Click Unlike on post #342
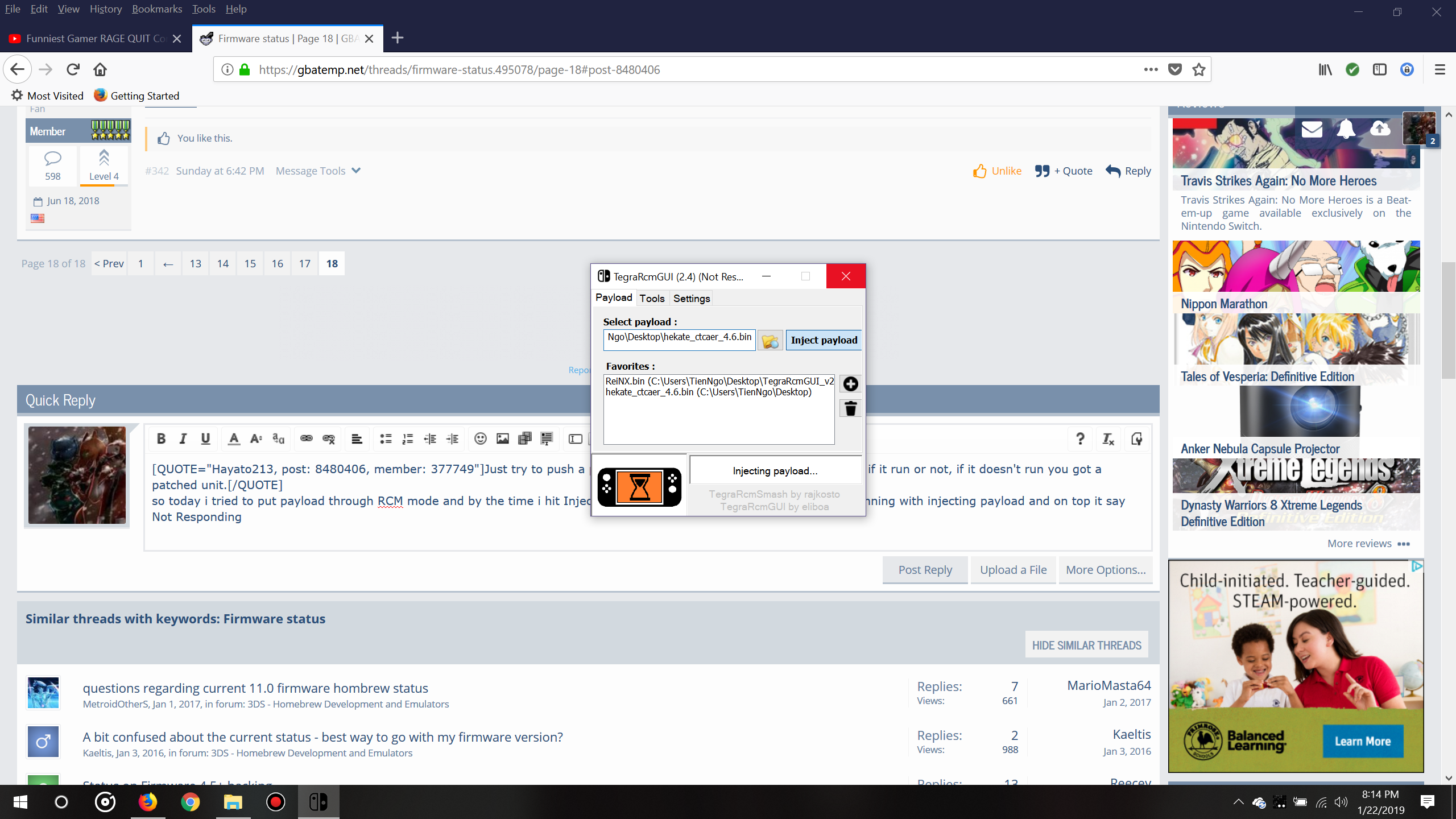Viewport: 1456px width, 819px height. point(997,171)
